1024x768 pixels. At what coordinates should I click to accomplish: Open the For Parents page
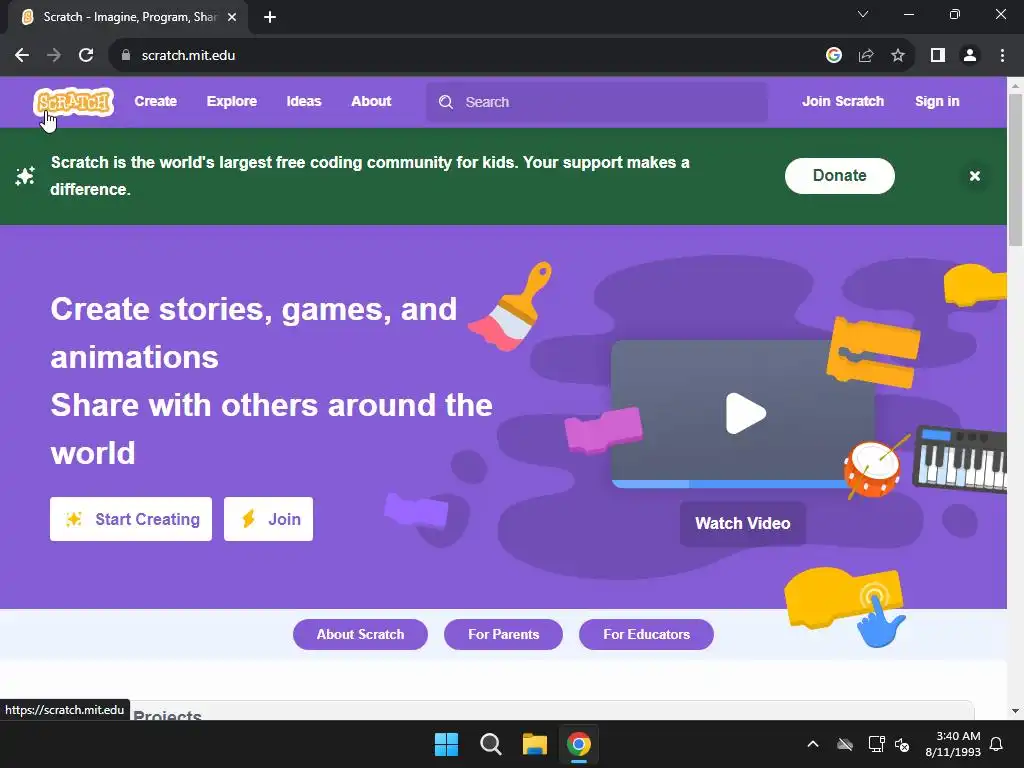(x=504, y=634)
